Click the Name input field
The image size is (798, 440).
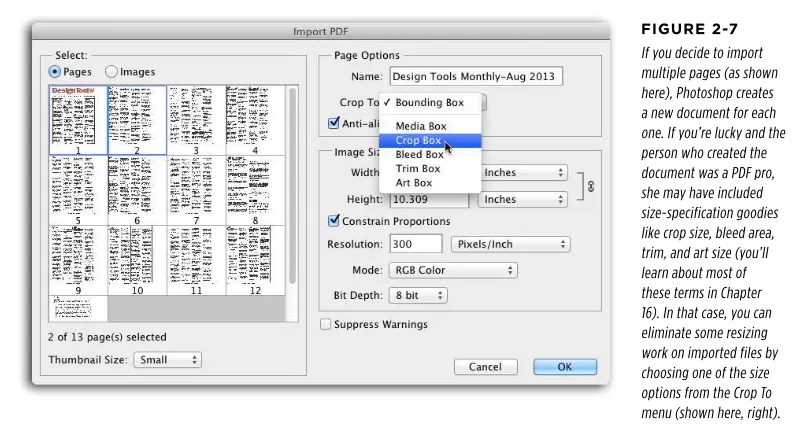point(476,76)
